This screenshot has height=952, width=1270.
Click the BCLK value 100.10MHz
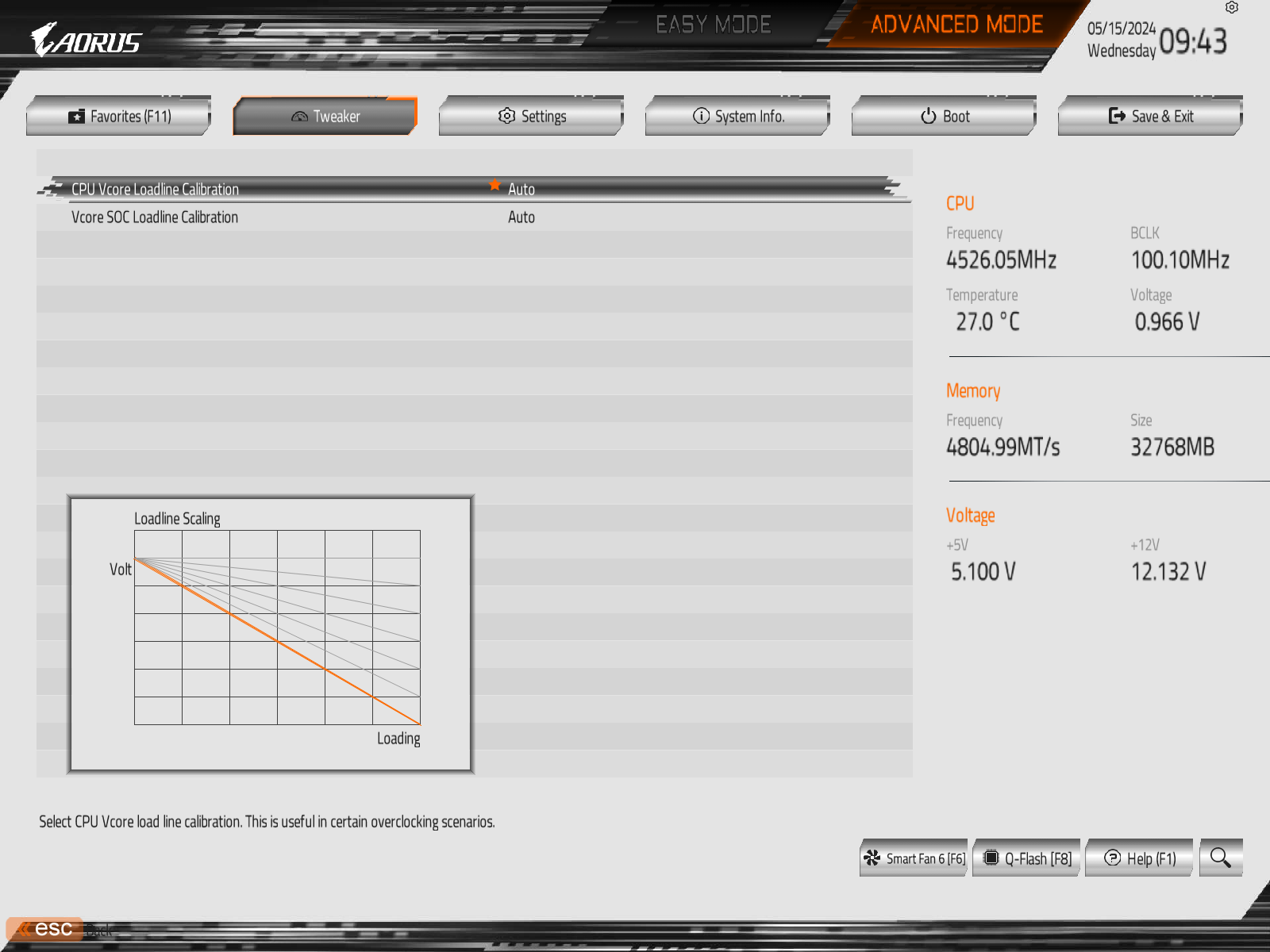click(1180, 260)
